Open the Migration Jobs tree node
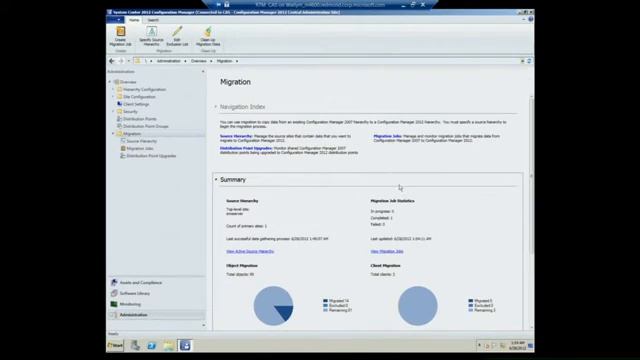640x360 pixels. tap(140, 149)
